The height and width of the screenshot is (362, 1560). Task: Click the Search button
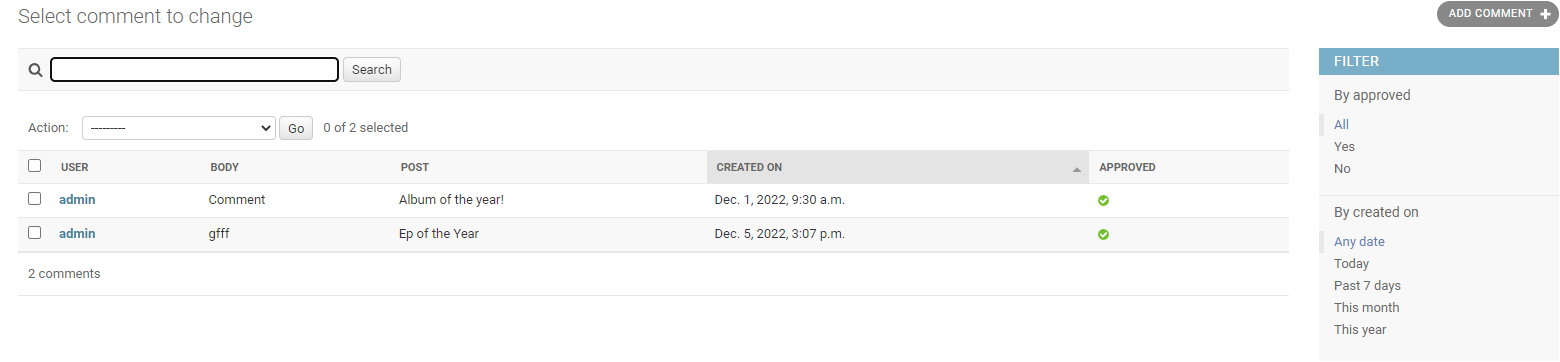372,70
